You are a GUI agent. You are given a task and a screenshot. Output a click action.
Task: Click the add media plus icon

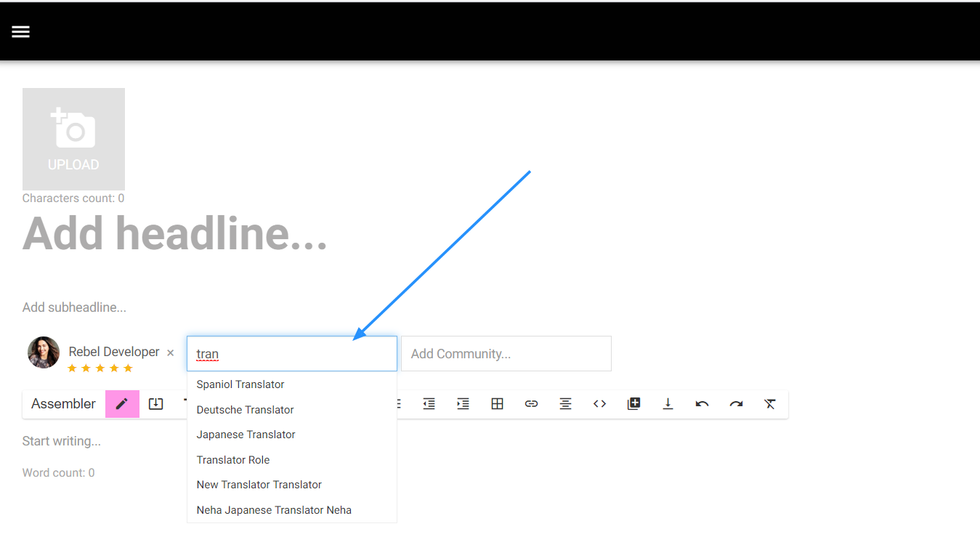pos(633,404)
